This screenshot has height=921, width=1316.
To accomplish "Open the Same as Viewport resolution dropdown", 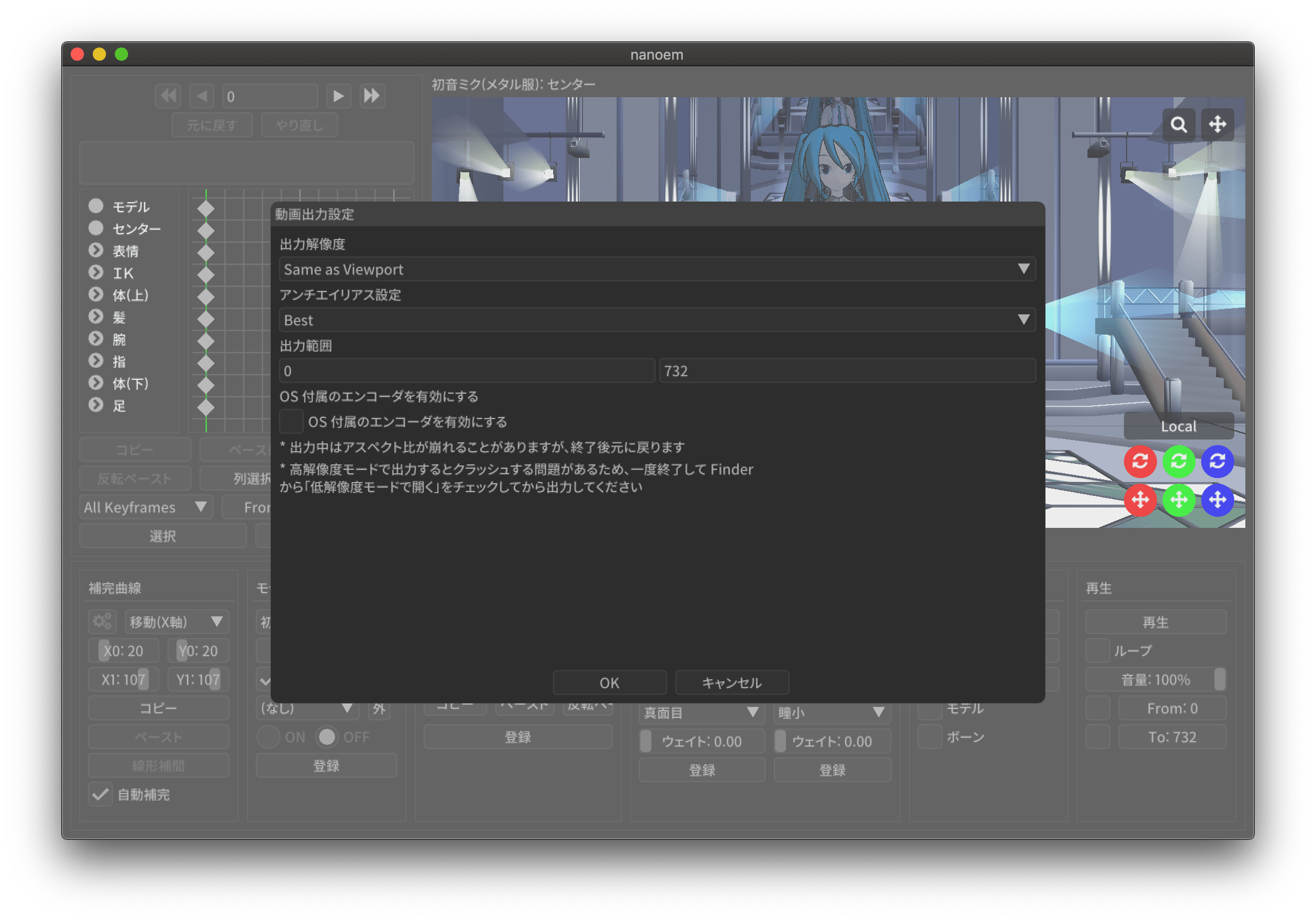I will coord(657,269).
